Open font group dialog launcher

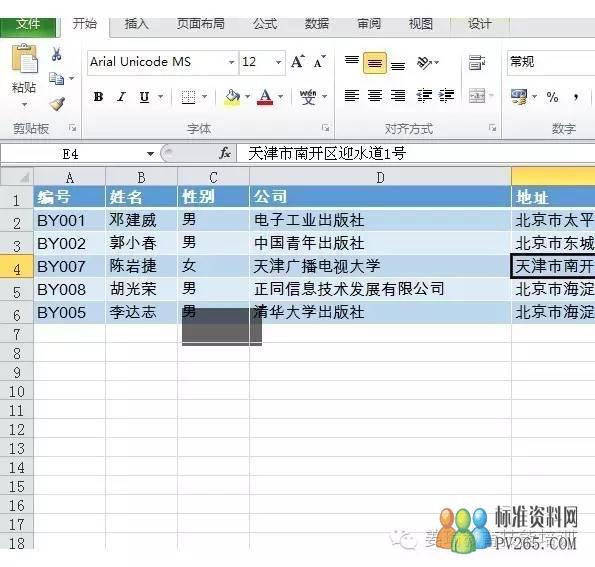[x=325, y=128]
